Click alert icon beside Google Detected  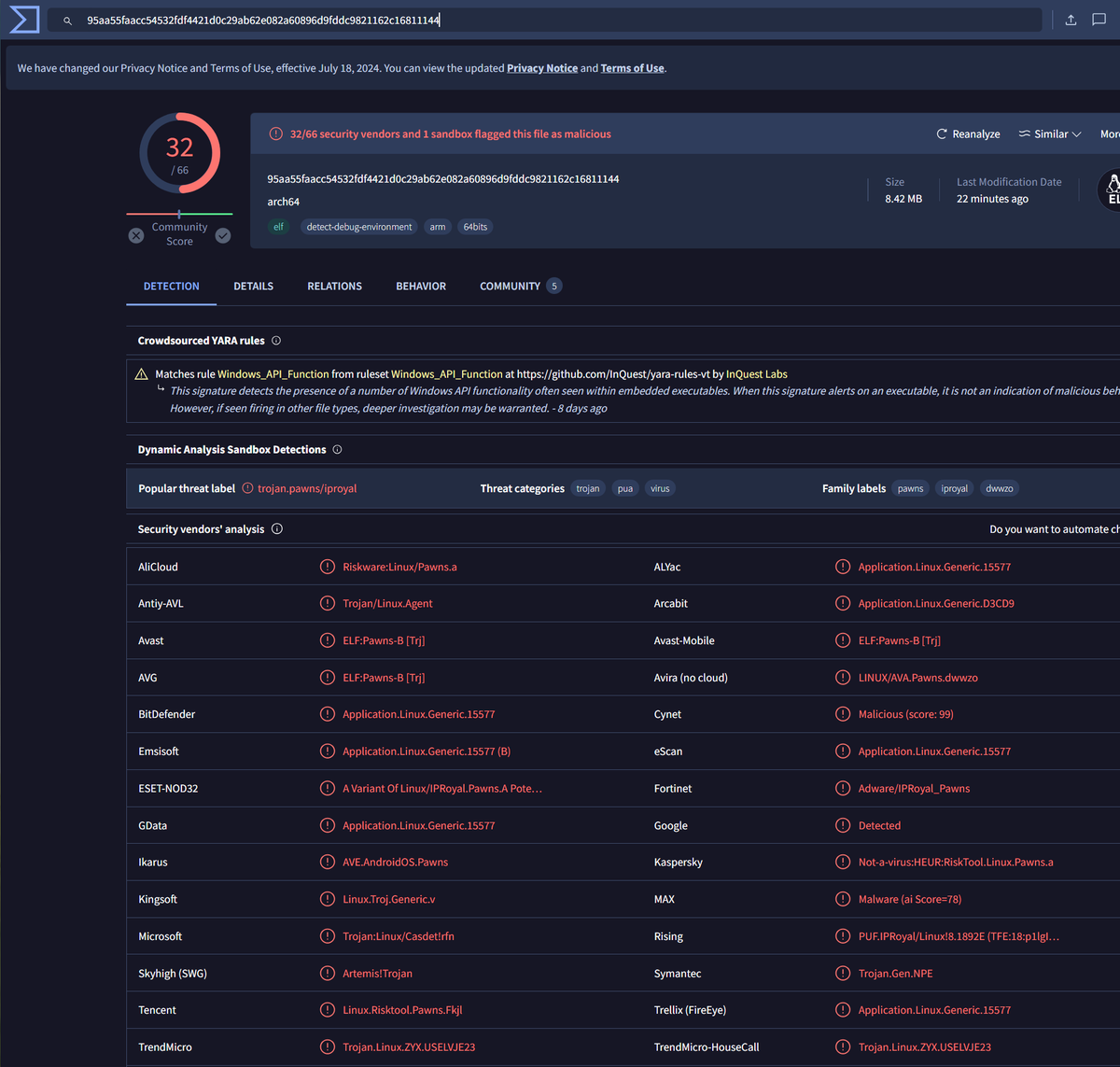pos(843,825)
